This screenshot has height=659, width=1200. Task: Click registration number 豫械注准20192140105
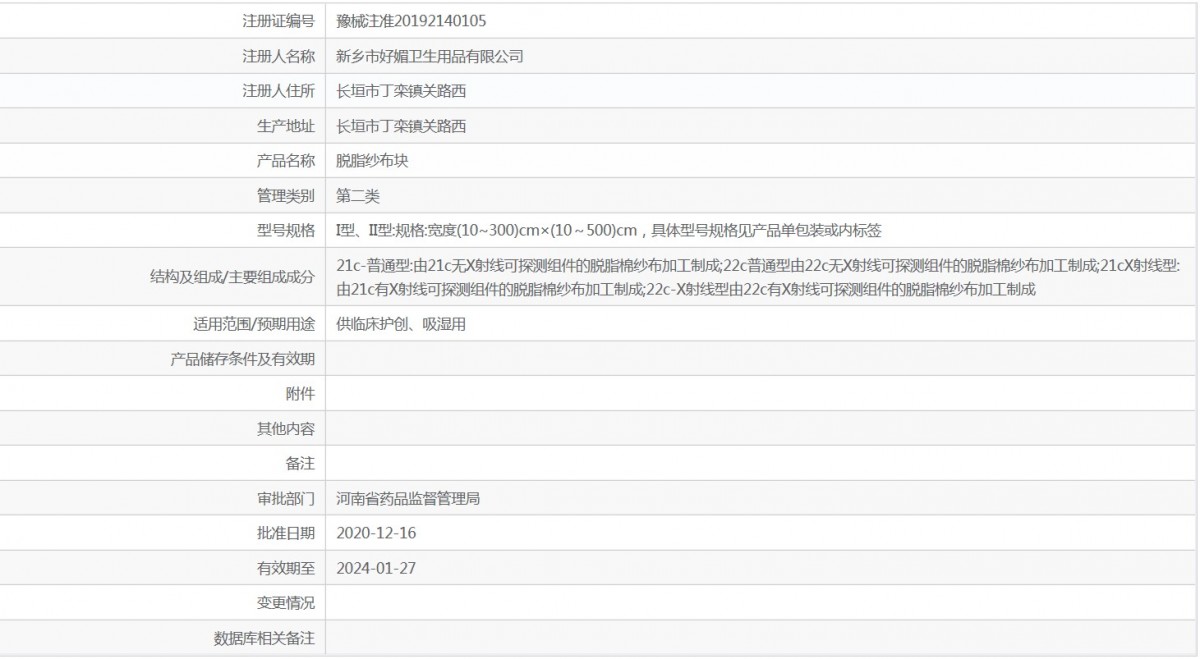(411, 21)
